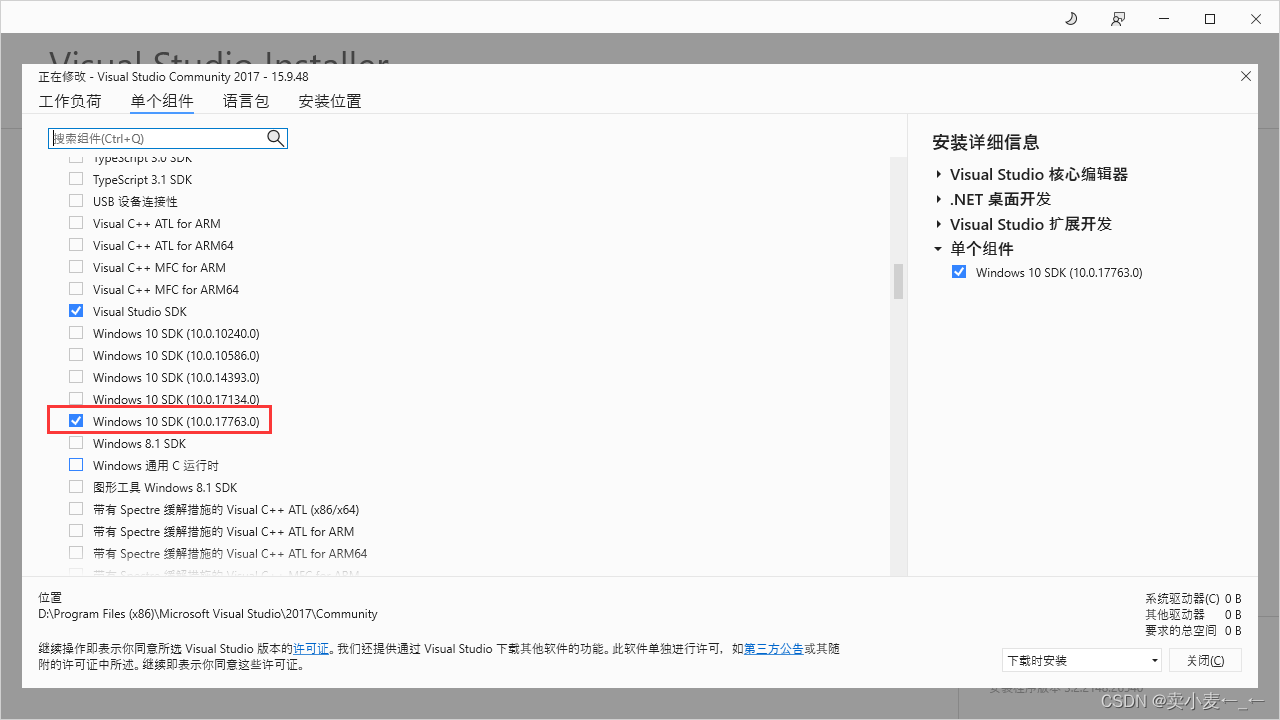Close the modify dialog with X

coord(1246,76)
